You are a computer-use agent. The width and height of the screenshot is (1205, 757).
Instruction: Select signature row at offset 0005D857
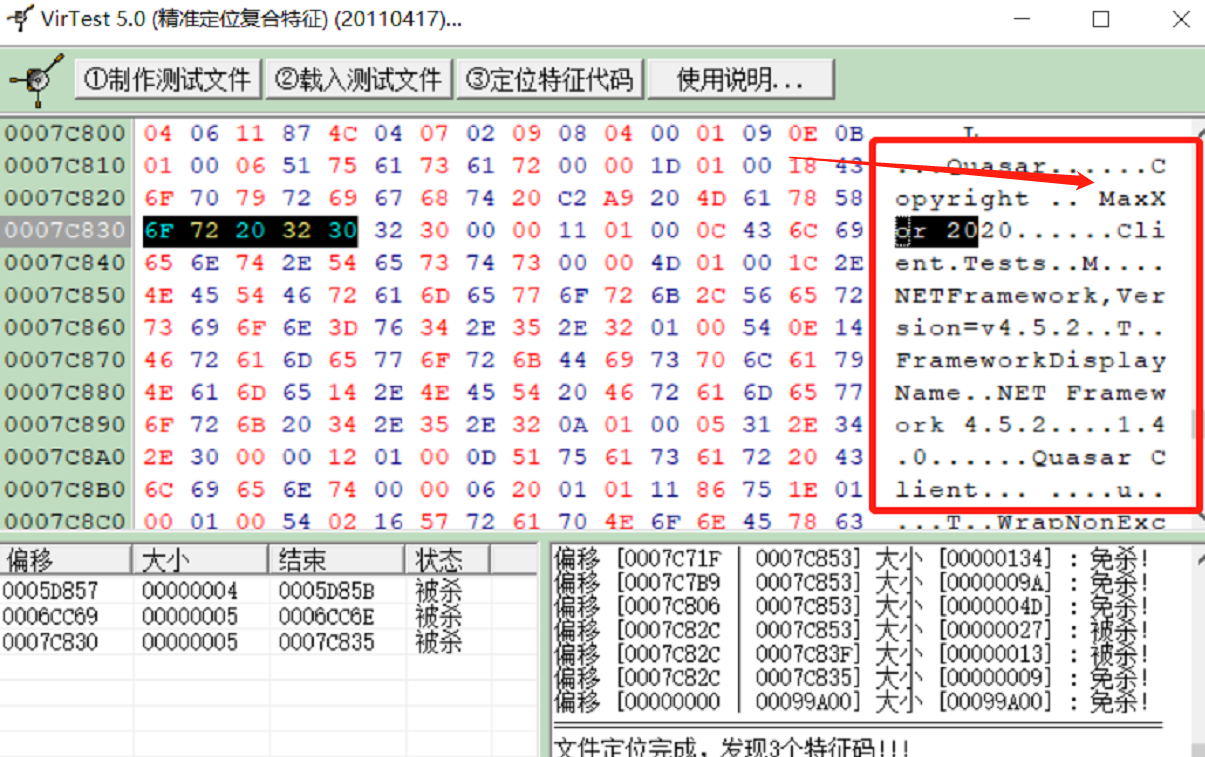click(270, 590)
